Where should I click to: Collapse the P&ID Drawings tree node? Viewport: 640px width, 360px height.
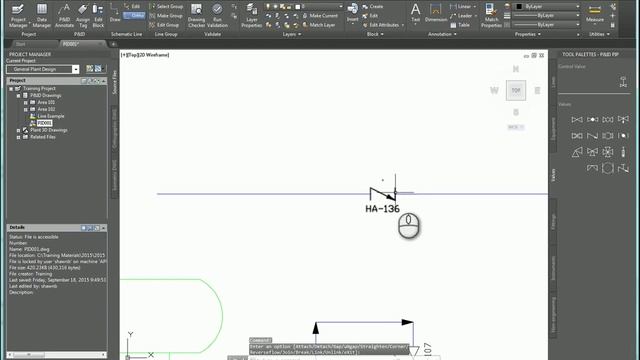point(18,96)
